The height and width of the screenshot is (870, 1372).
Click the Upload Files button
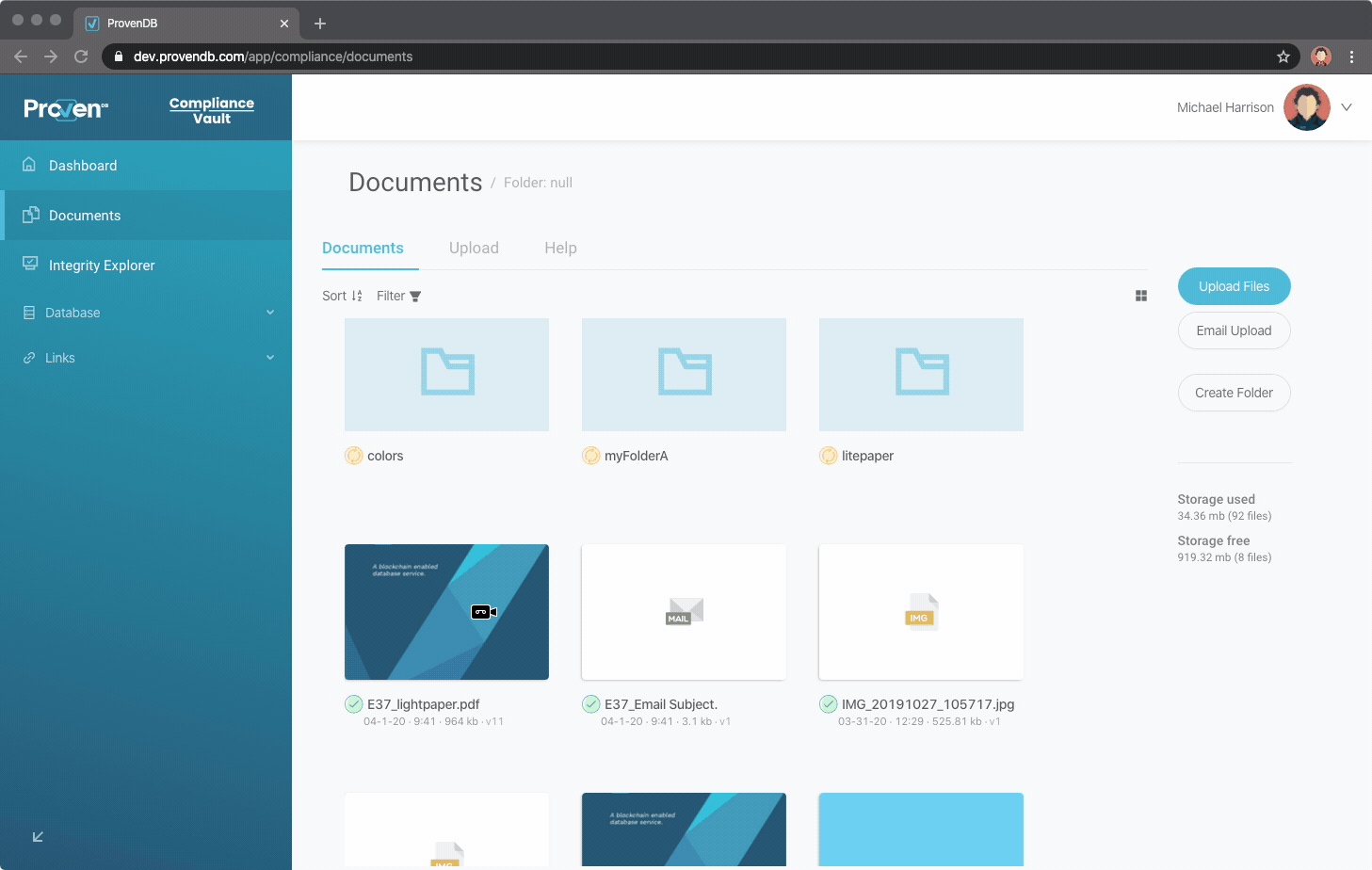[1234, 286]
